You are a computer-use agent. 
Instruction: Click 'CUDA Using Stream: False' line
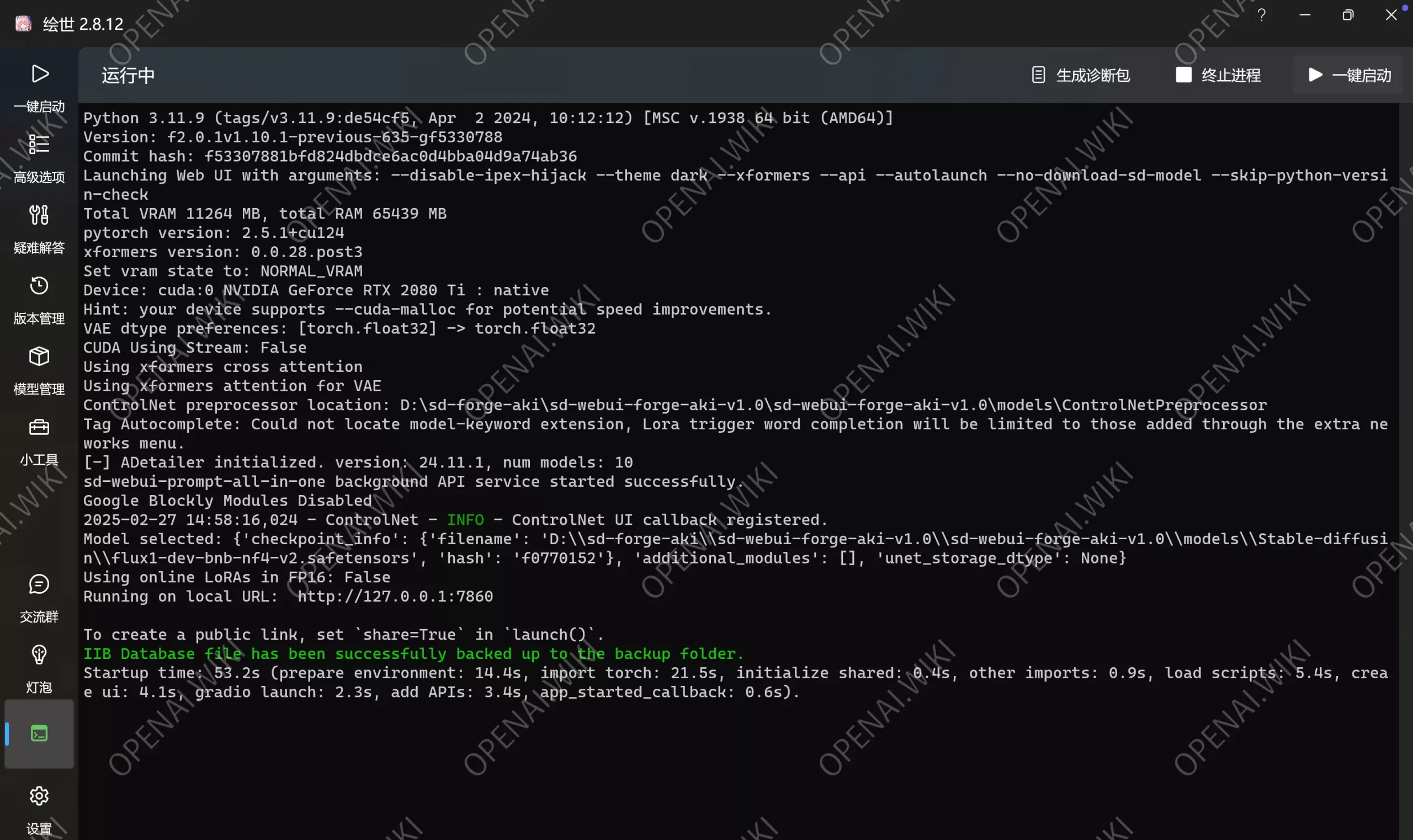pos(195,348)
